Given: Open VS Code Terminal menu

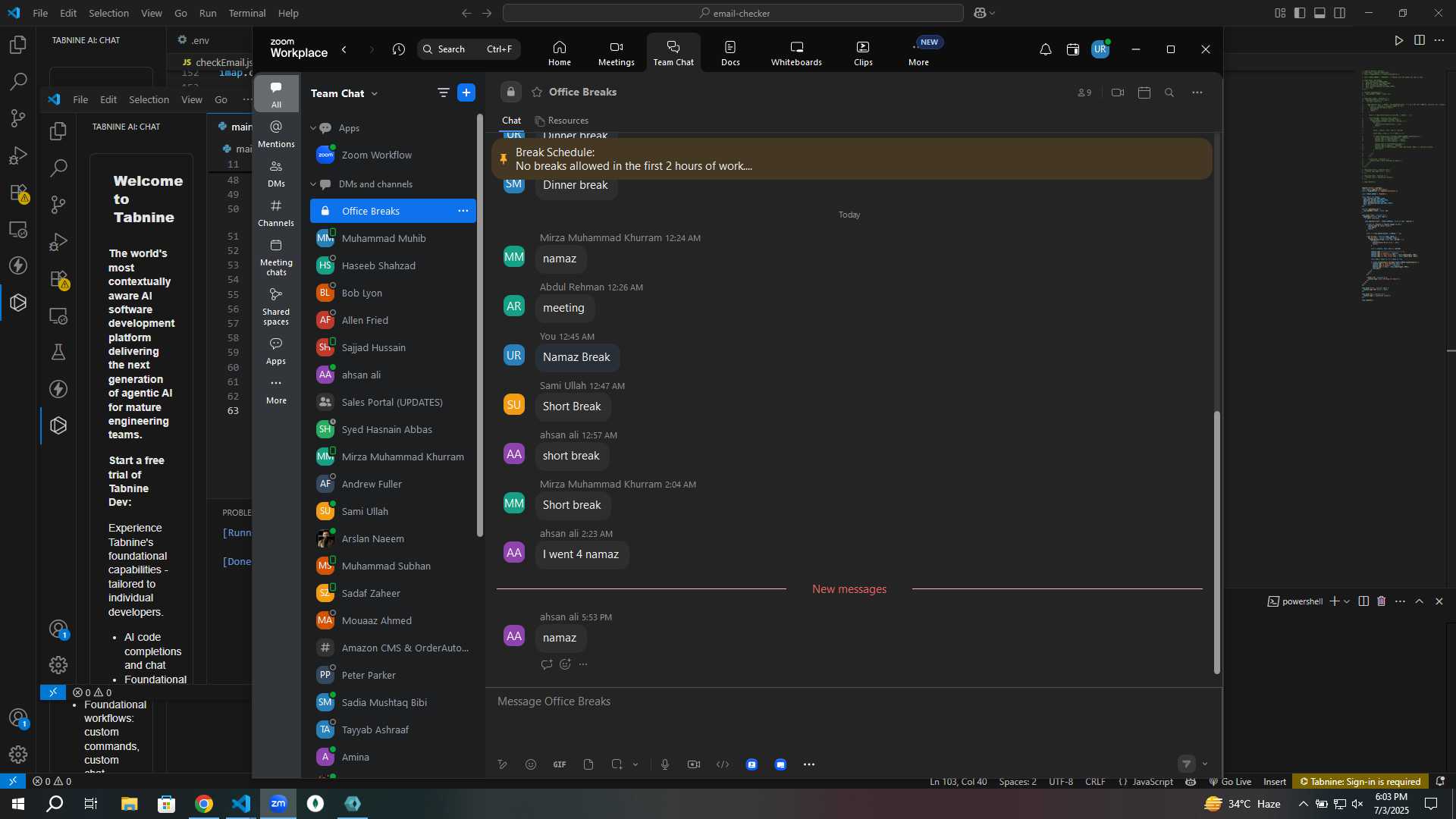Looking at the screenshot, I should [x=247, y=13].
